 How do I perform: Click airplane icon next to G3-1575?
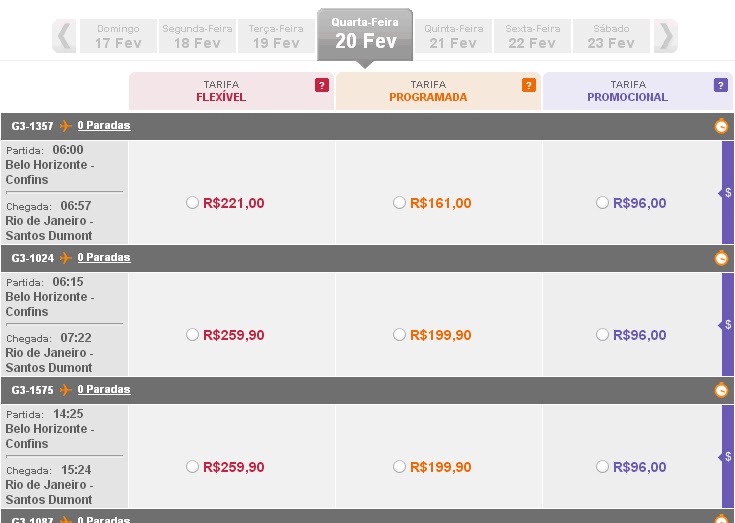coord(66,390)
